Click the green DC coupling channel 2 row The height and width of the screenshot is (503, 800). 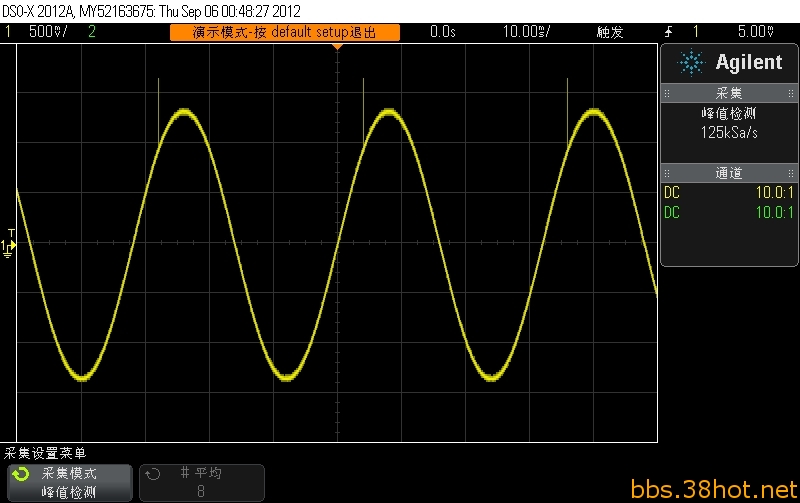729,212
